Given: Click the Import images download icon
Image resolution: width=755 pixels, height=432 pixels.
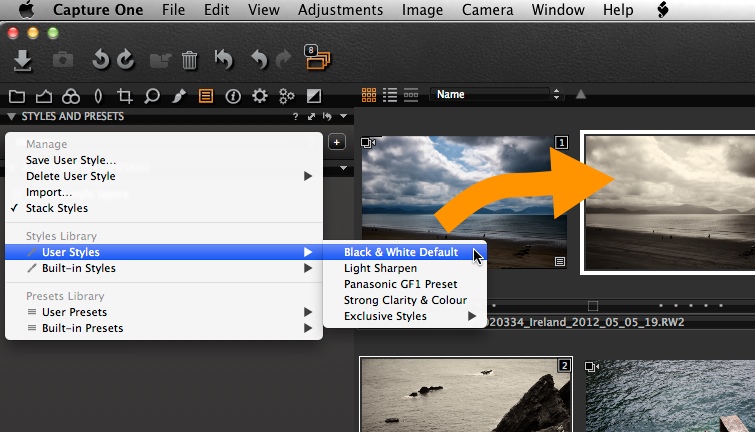Looking at the screenshot, I should [x=22, y=60].
